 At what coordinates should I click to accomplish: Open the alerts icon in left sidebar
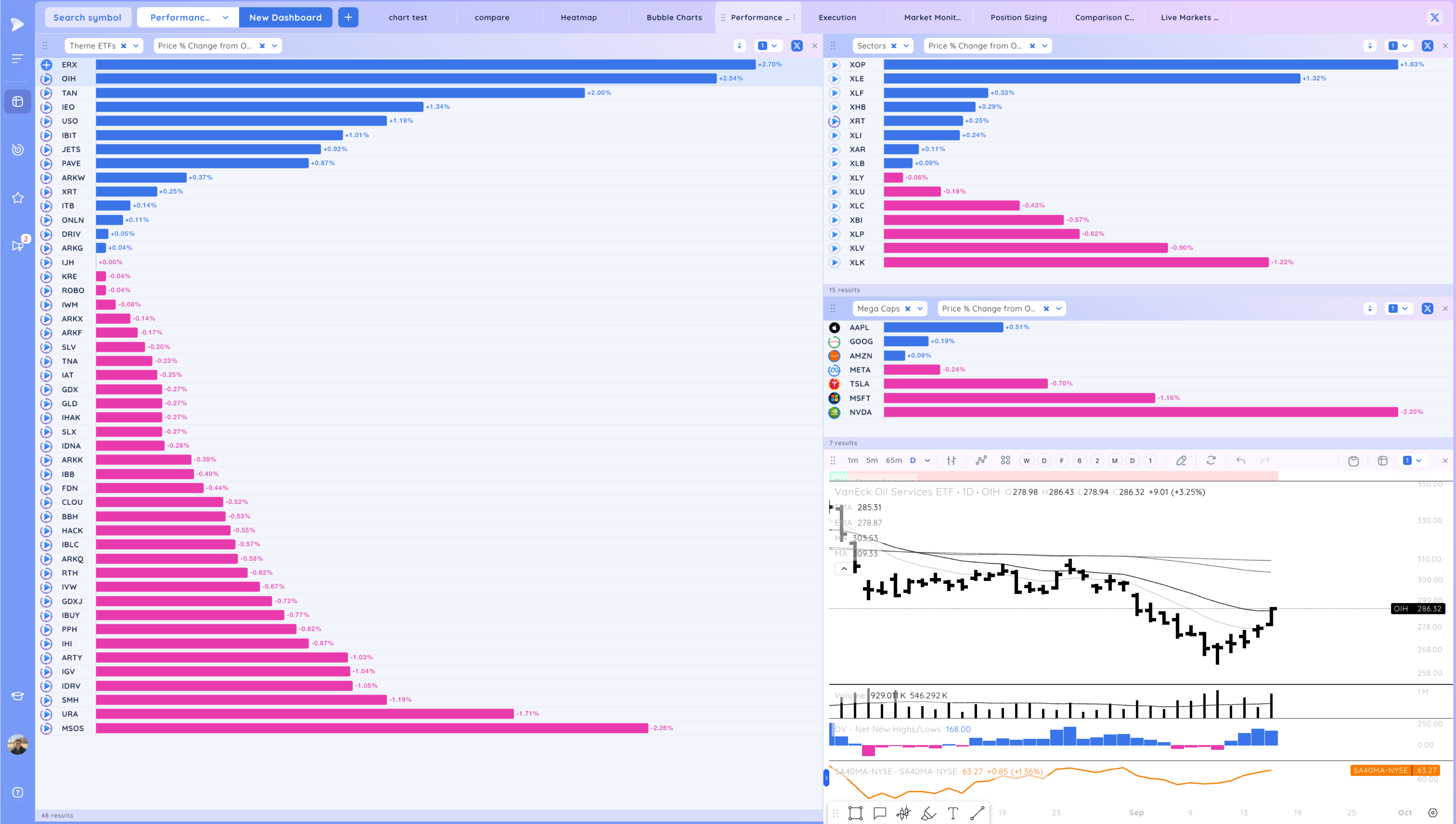(17, 150)
